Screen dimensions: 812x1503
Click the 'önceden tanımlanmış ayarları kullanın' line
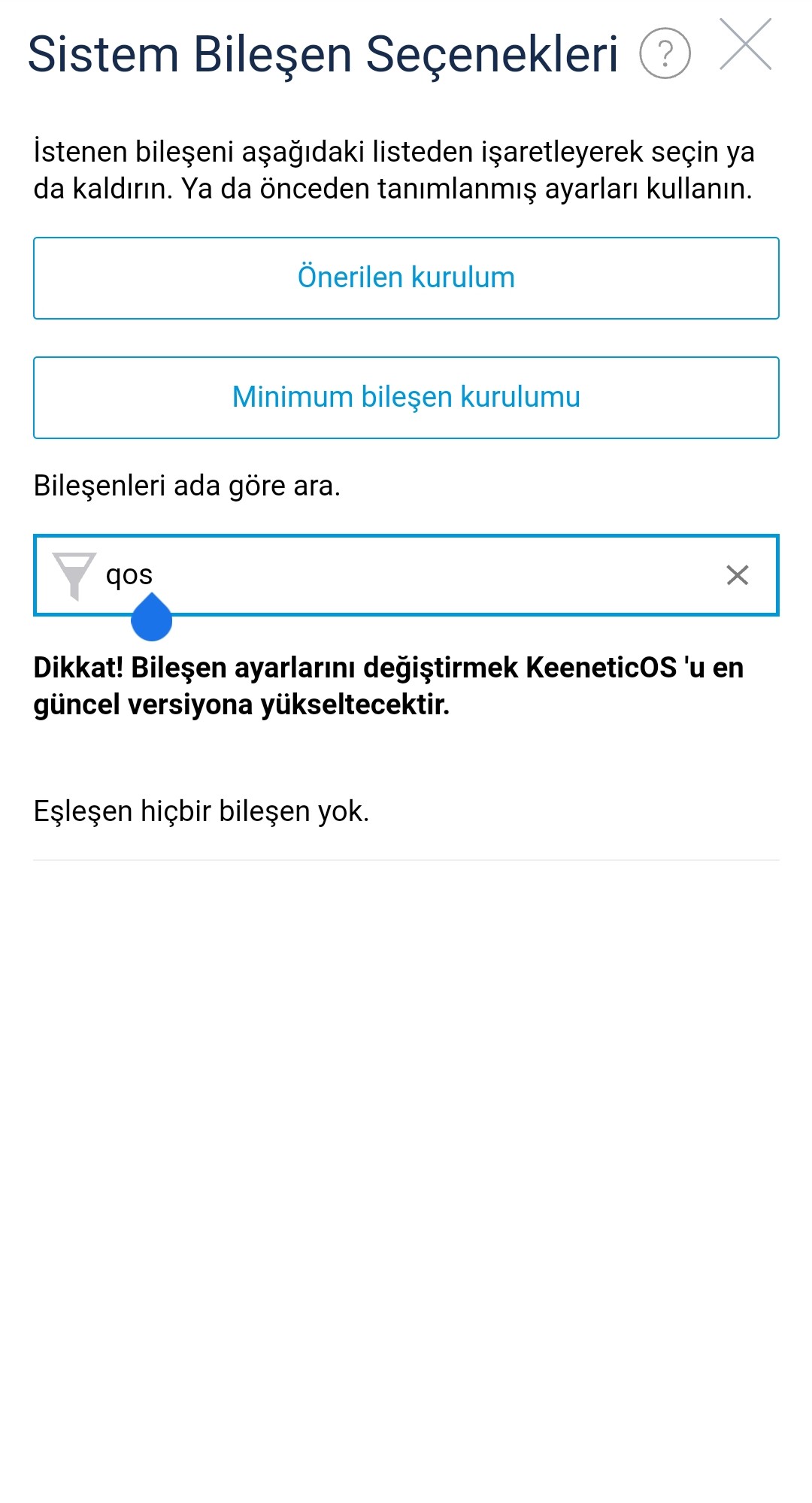click(x=506, y=189)
